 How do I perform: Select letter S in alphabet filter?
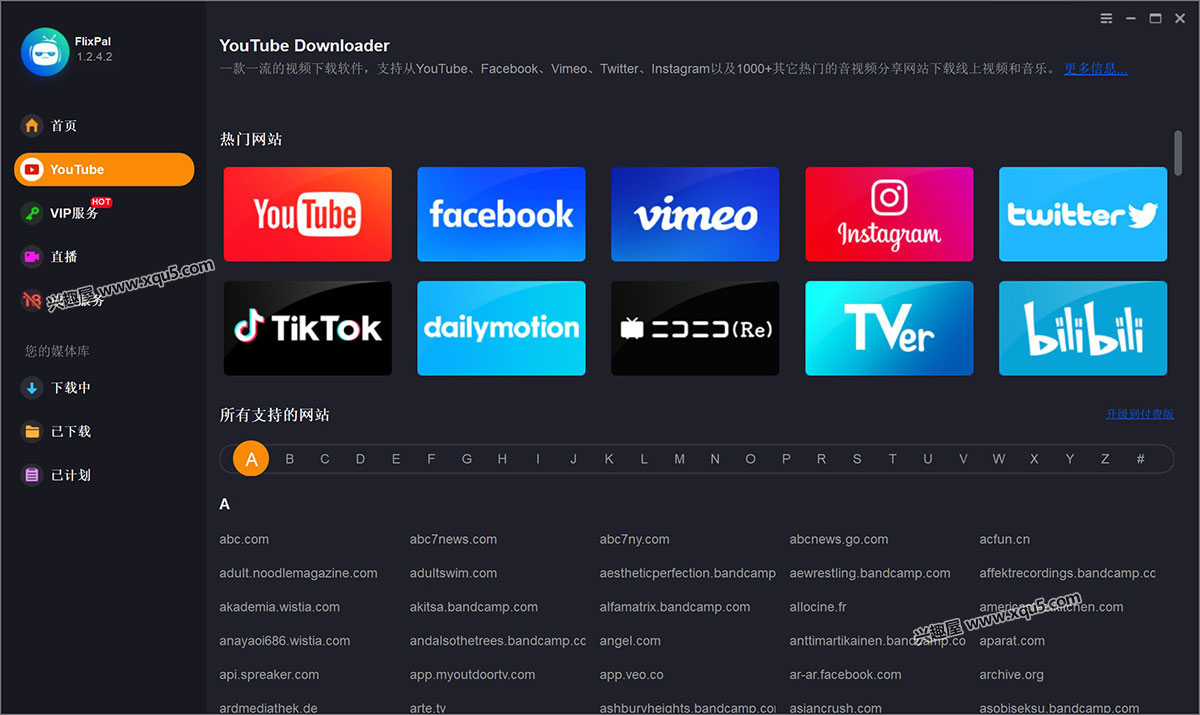(x=857, y=459)
